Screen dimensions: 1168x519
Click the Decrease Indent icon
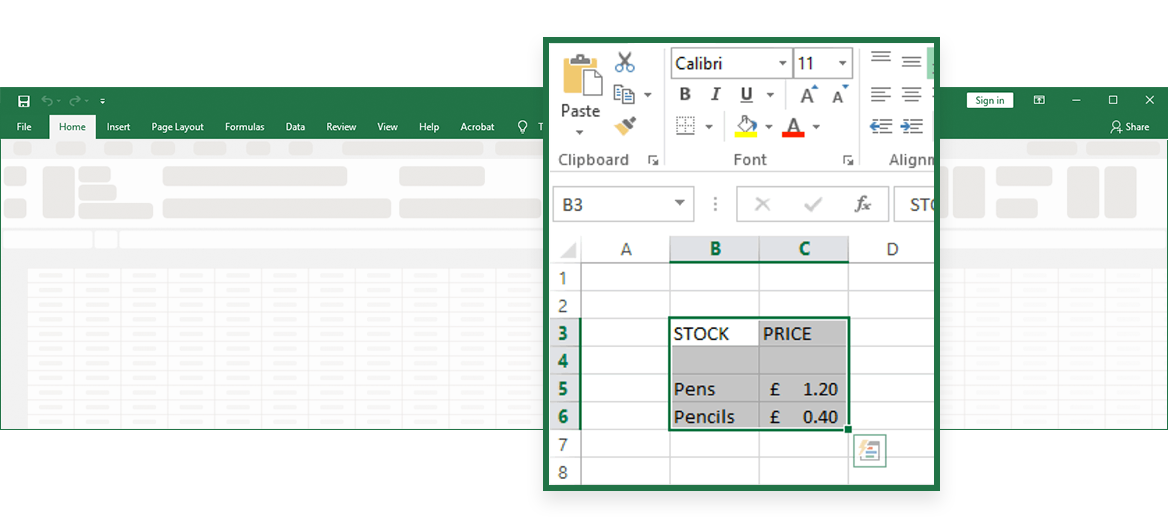point(881,126)
